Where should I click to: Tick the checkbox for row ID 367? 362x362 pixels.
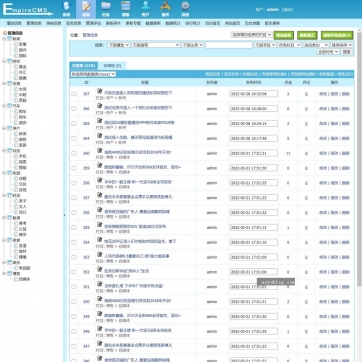point(74,94)
